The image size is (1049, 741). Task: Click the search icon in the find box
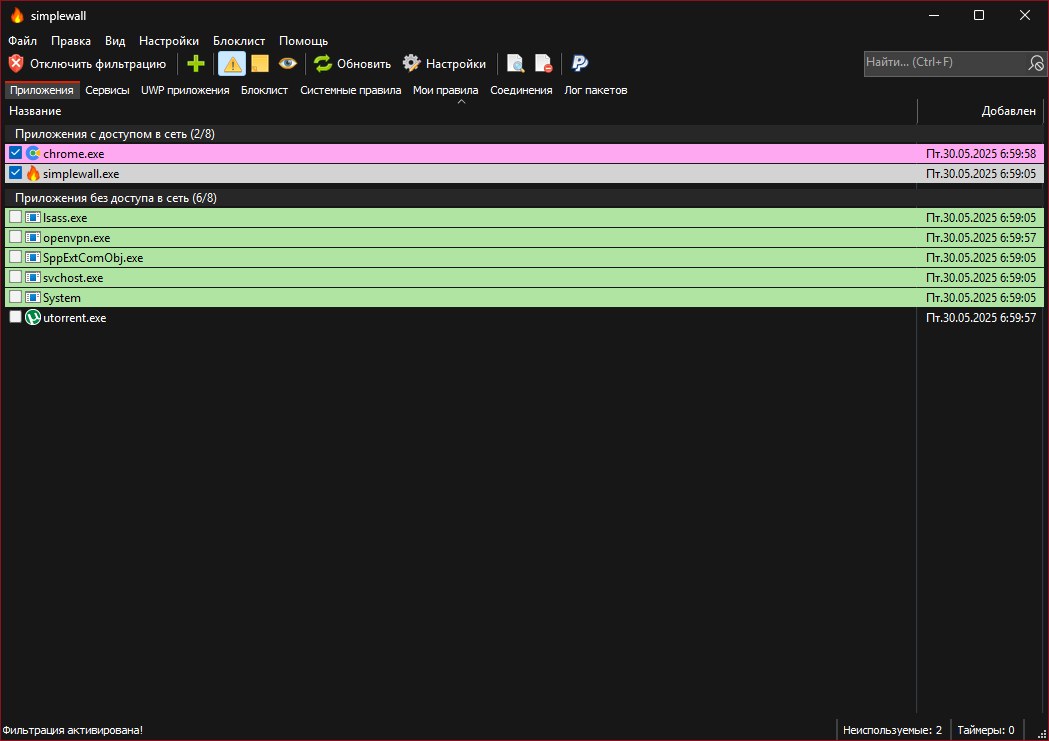[x=1036, y=64]
